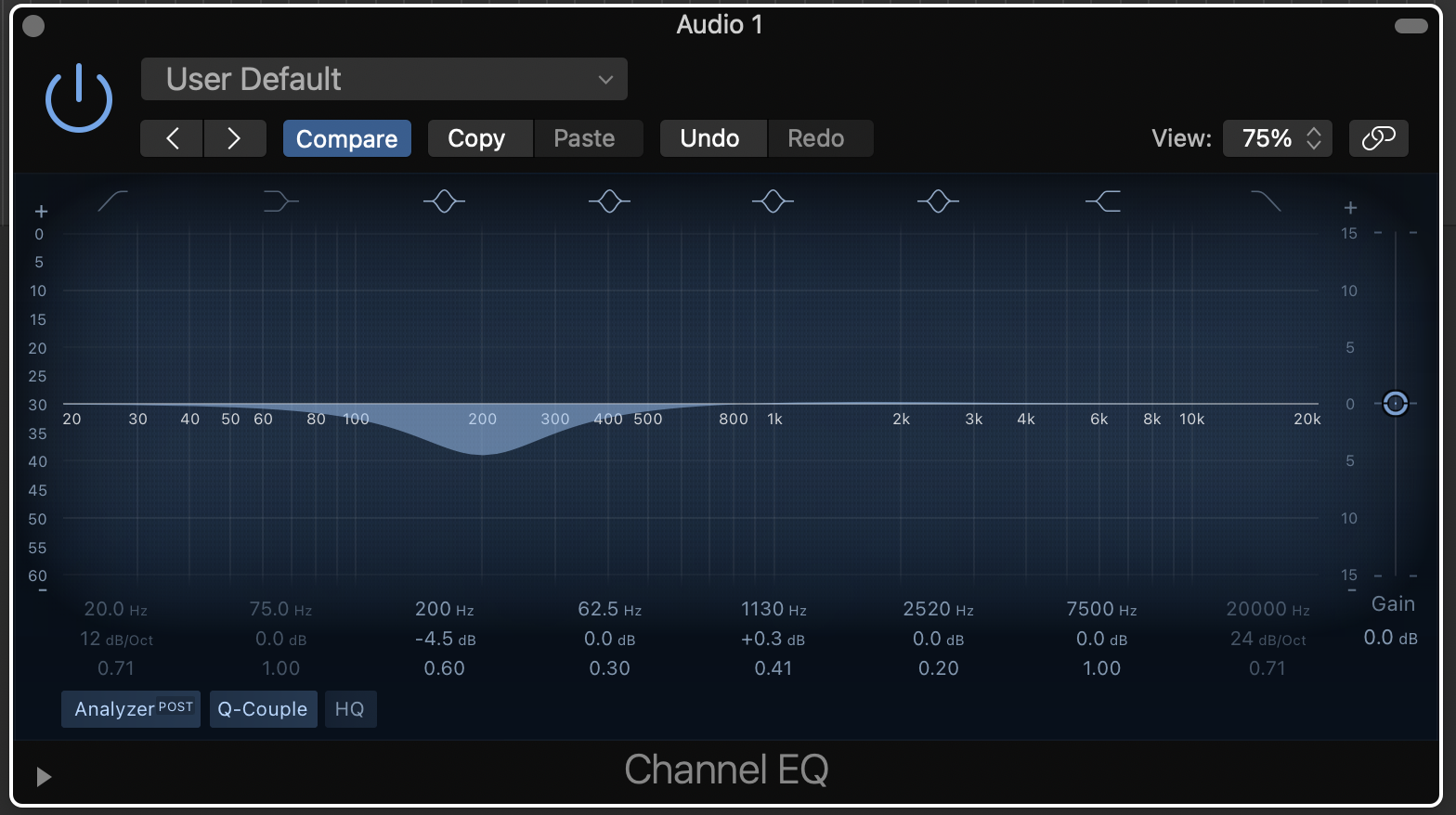This screenshot has height=815, width=1456.
Task: Click the Compare button
Action: tap(346, 138)
